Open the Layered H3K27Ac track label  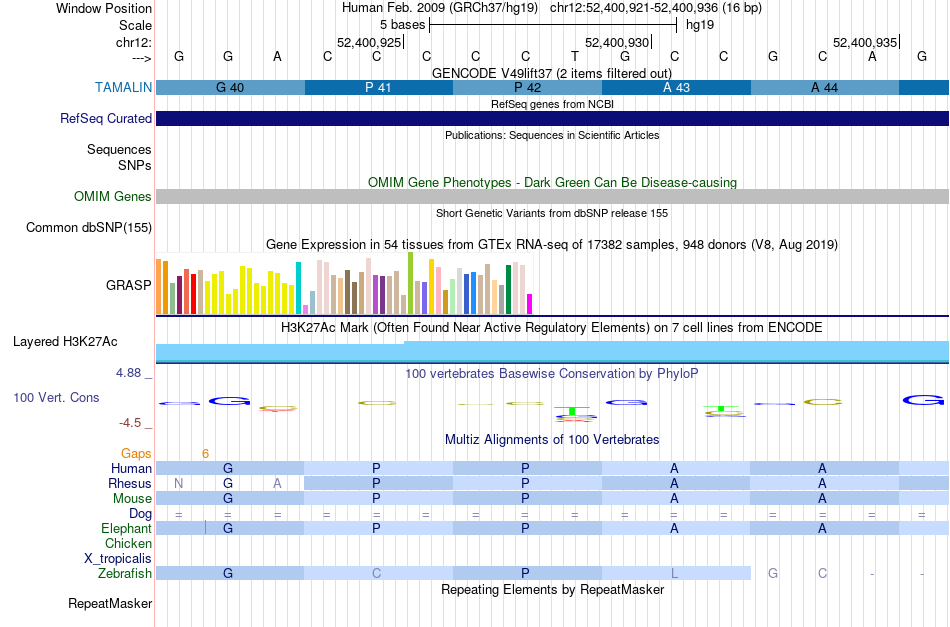click(x=65, y=342)
